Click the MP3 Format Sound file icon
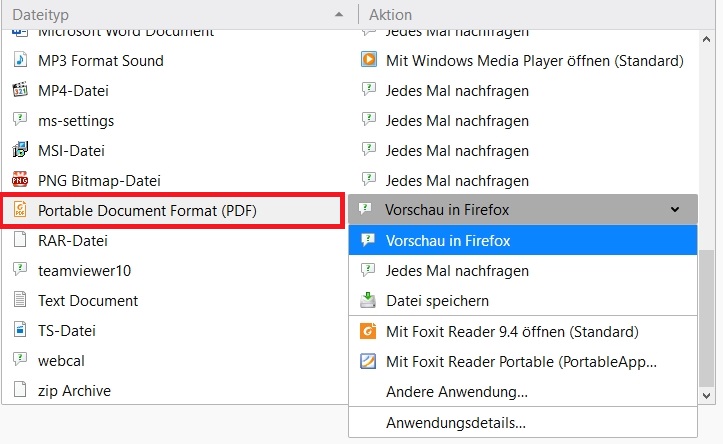The height and width of the screenshot is (444, 723). point(20,60)
